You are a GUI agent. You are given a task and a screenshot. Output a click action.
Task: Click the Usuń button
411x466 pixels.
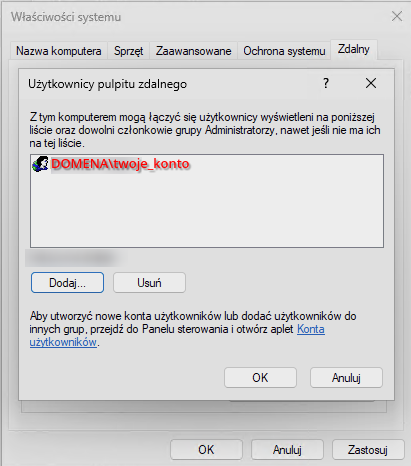[x=149, y=283]
